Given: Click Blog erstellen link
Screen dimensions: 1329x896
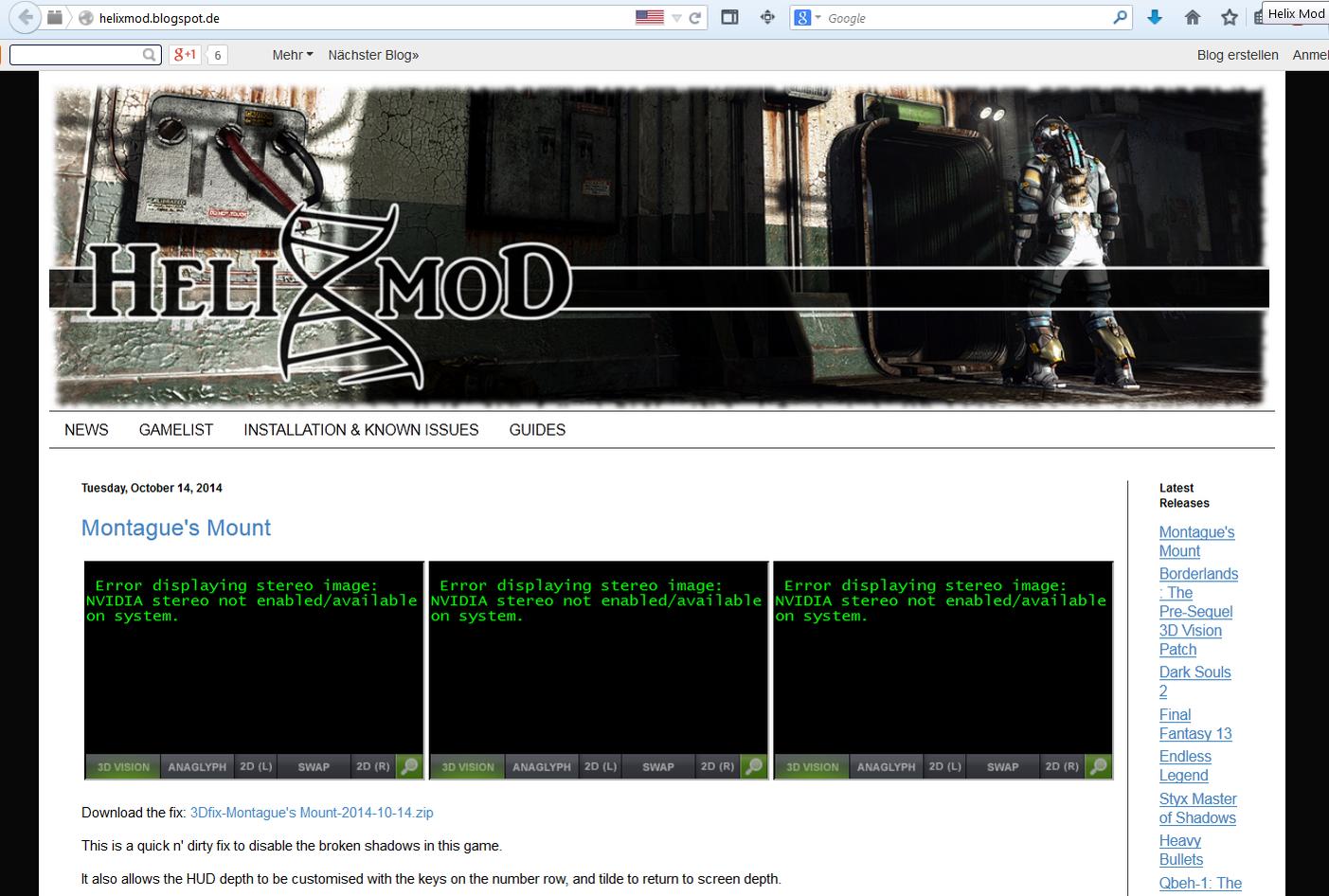Looking at the screenshot, I should pyautogui.click(x=1237, y=55).
